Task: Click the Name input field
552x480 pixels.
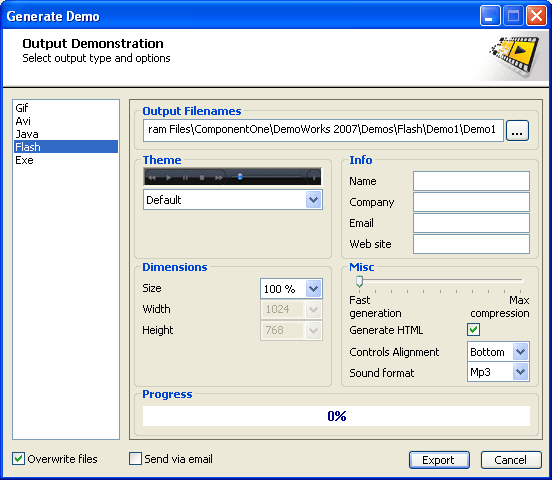Action: point(471,181)
